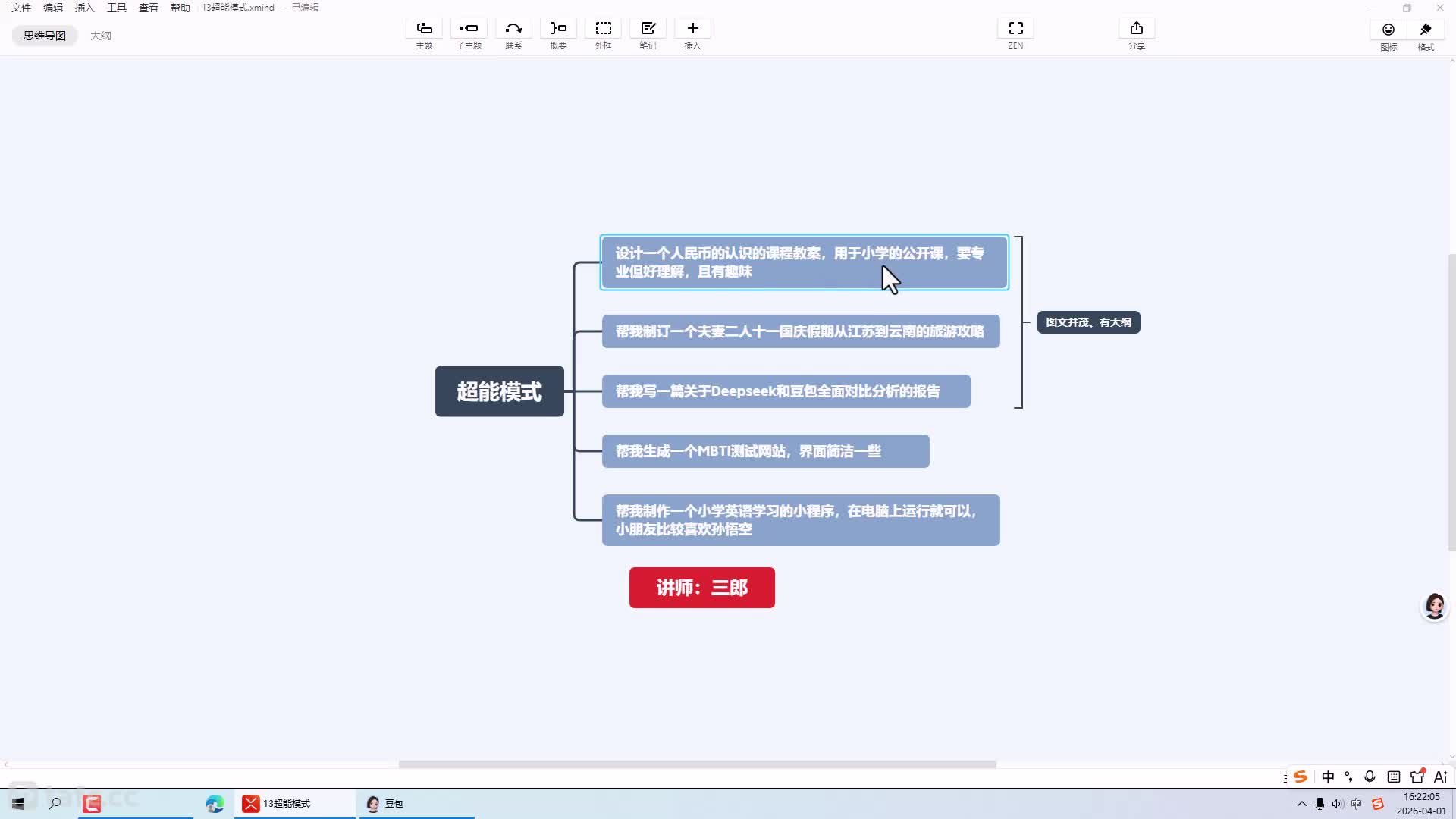
Task: Click the horizontal scrollbar thumb
Action: pyautogui.click(x=697, y=764)
